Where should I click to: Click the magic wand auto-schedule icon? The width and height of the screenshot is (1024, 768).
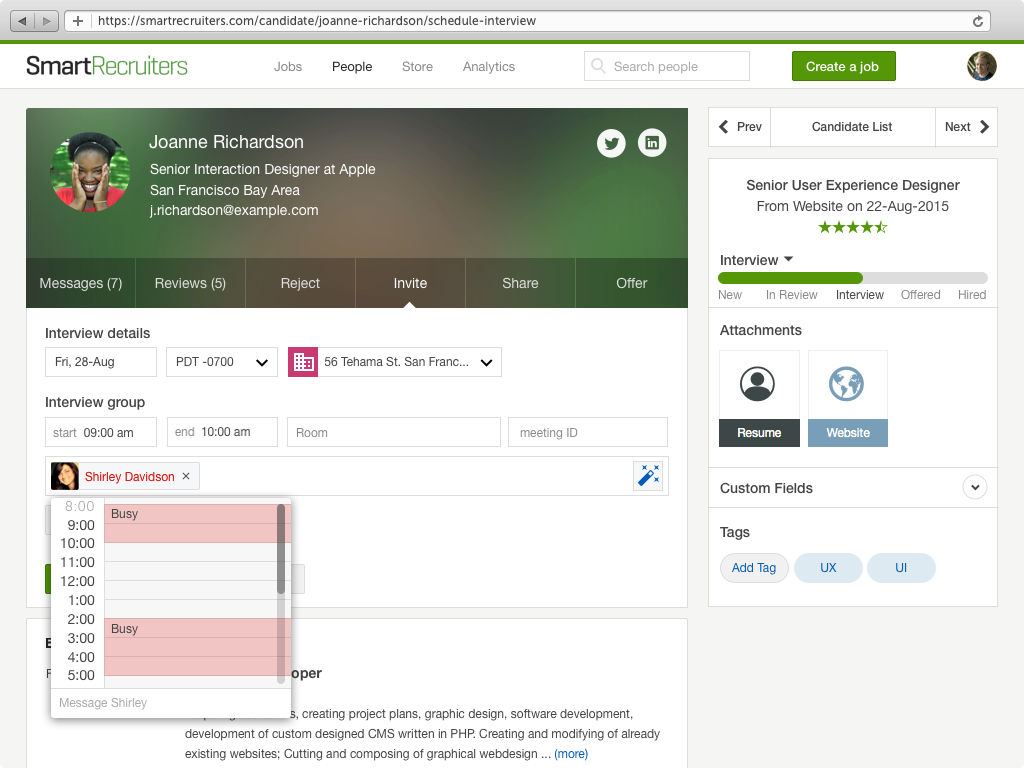point(648,475)
